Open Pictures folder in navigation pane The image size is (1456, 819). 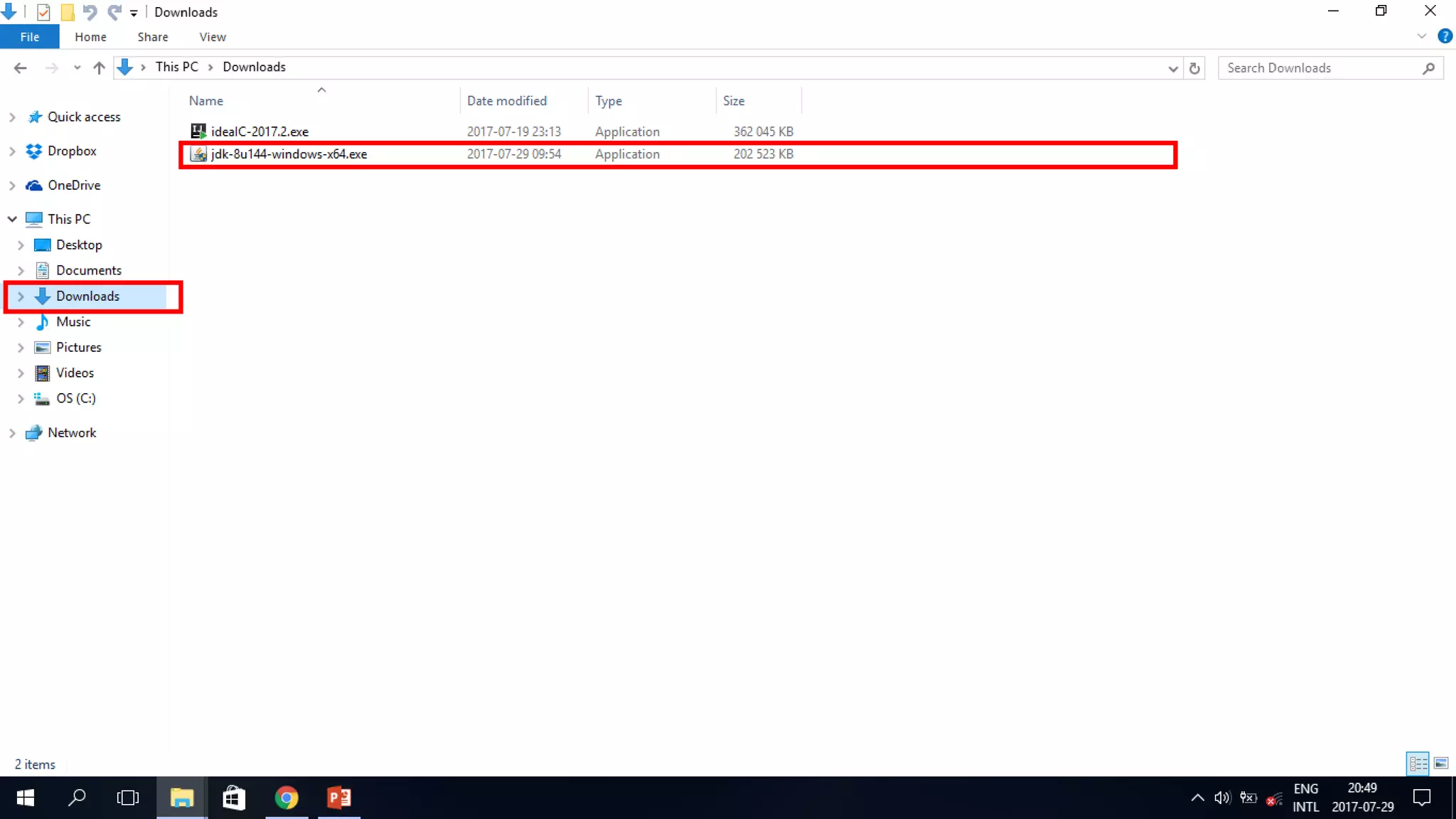coord(78,347)
